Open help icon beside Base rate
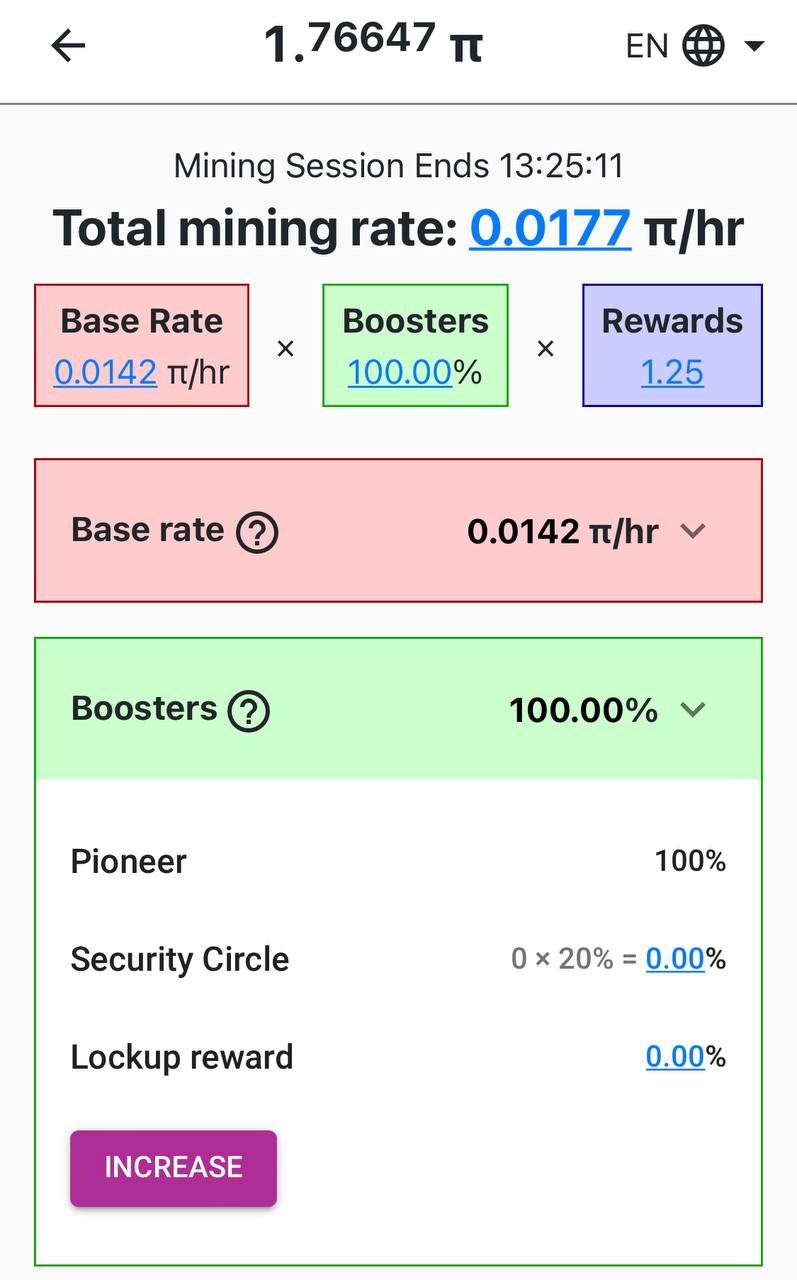This screenshot has height=1280, width=797. (257, 532)
